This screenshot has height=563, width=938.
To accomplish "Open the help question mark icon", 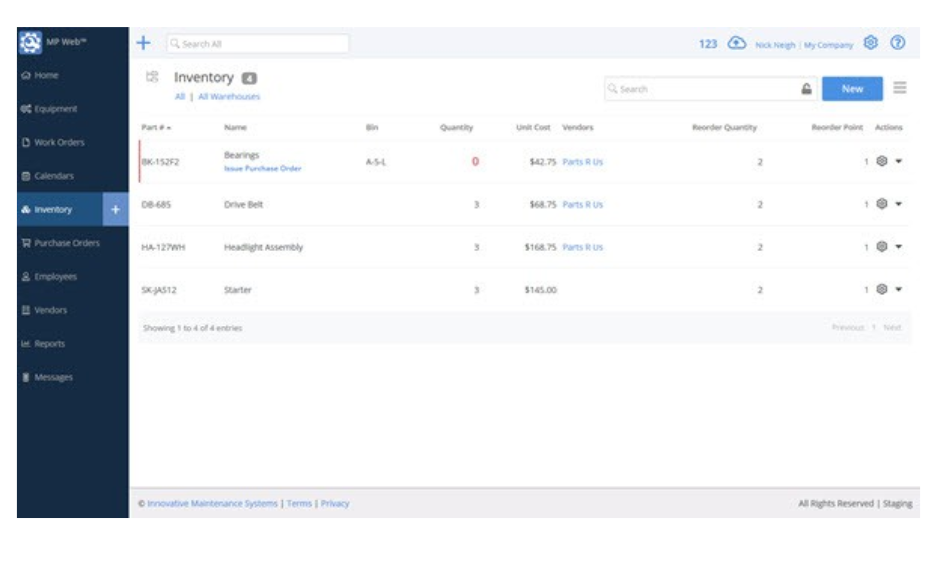I will [898, 43].
